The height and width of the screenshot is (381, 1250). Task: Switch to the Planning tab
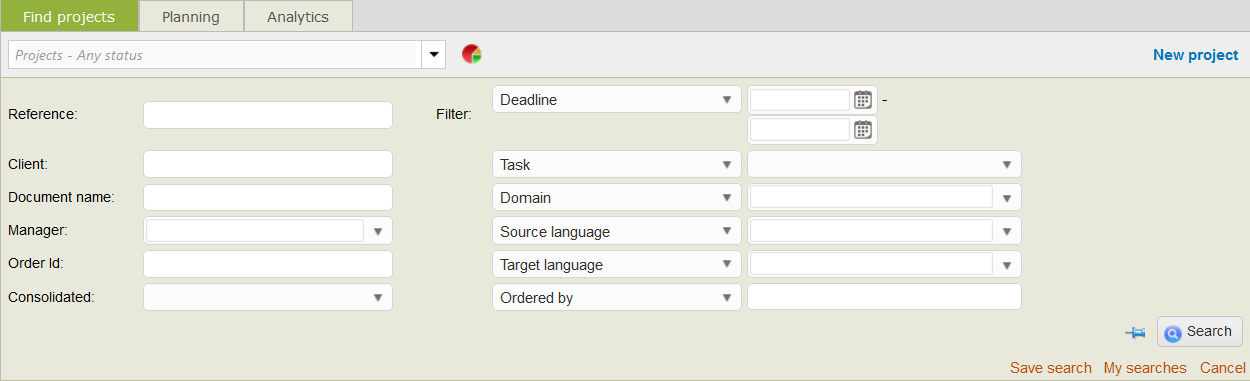[x=191, y=16]
